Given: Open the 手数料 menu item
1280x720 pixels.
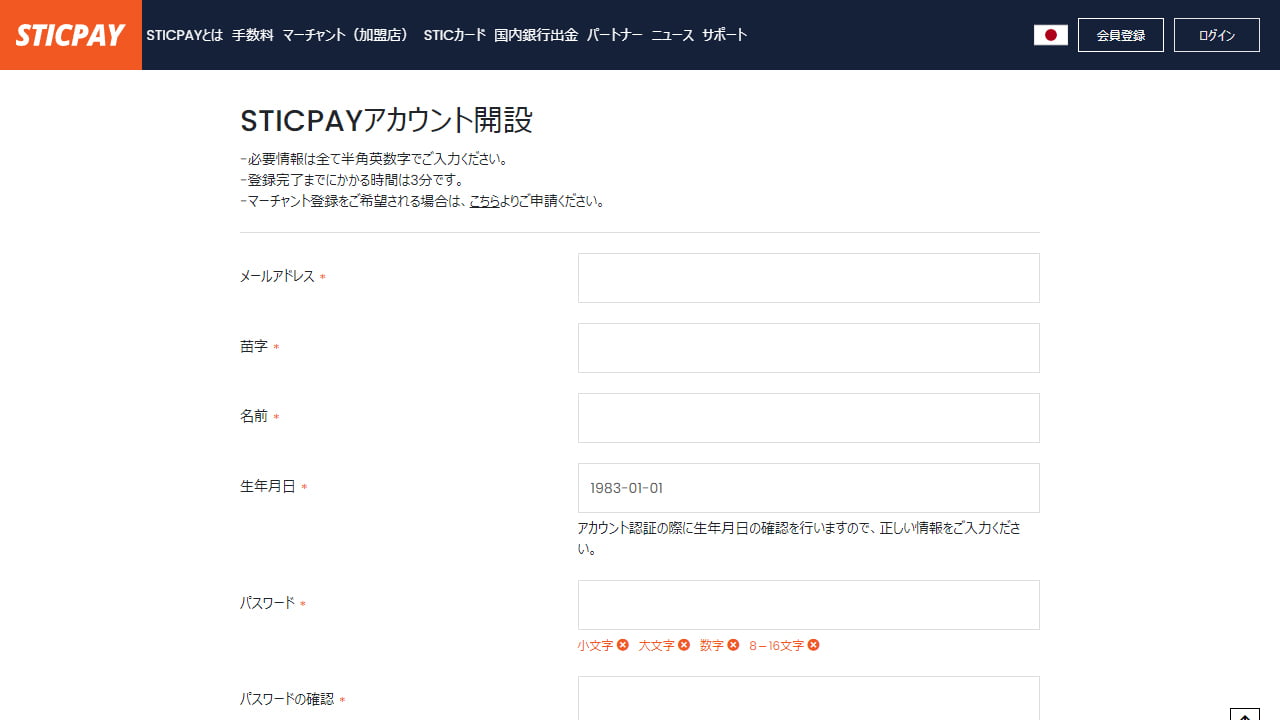Looking at the screenshot, I should 252,35.
